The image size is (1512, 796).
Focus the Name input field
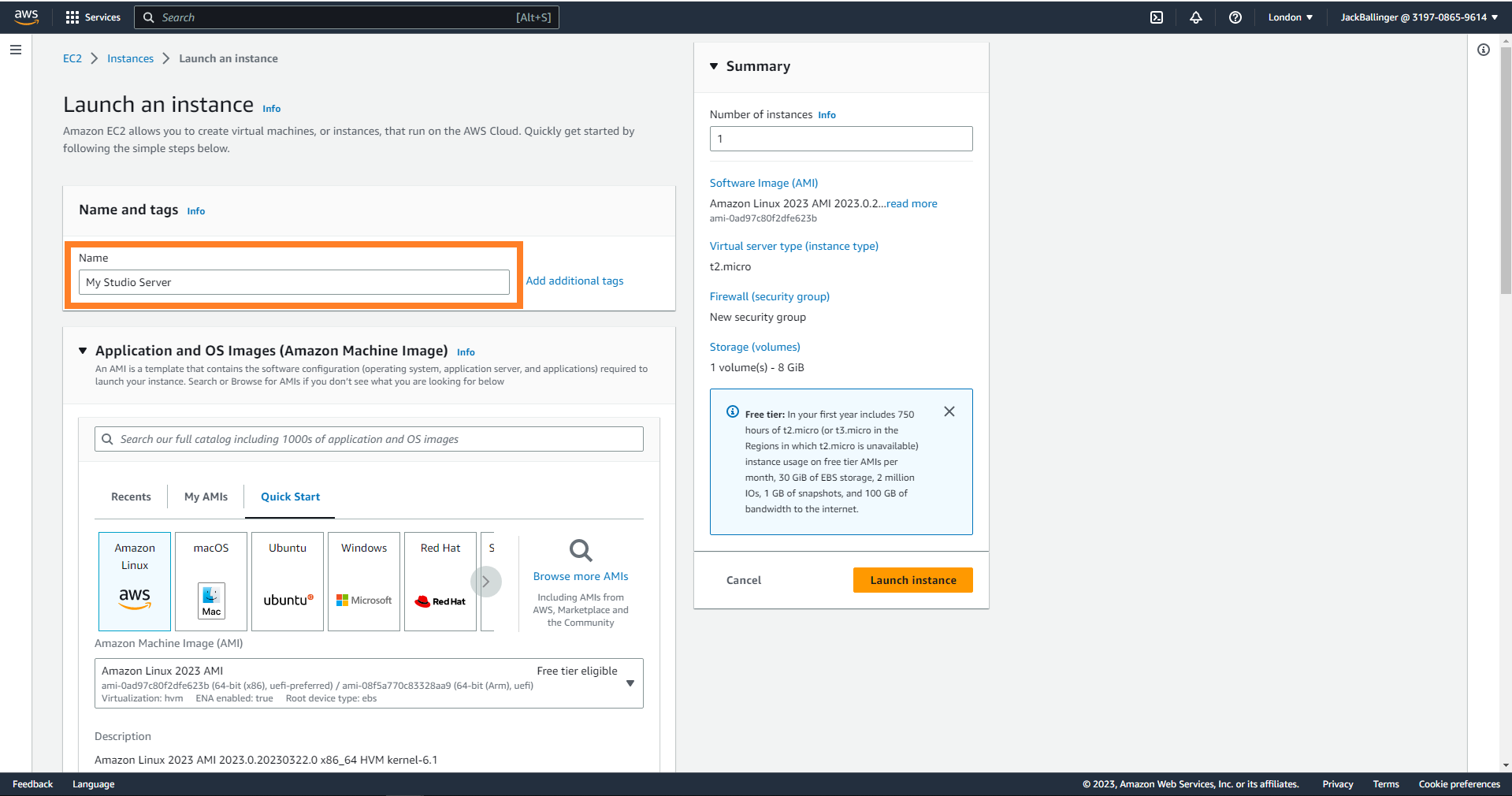point(294,282)
